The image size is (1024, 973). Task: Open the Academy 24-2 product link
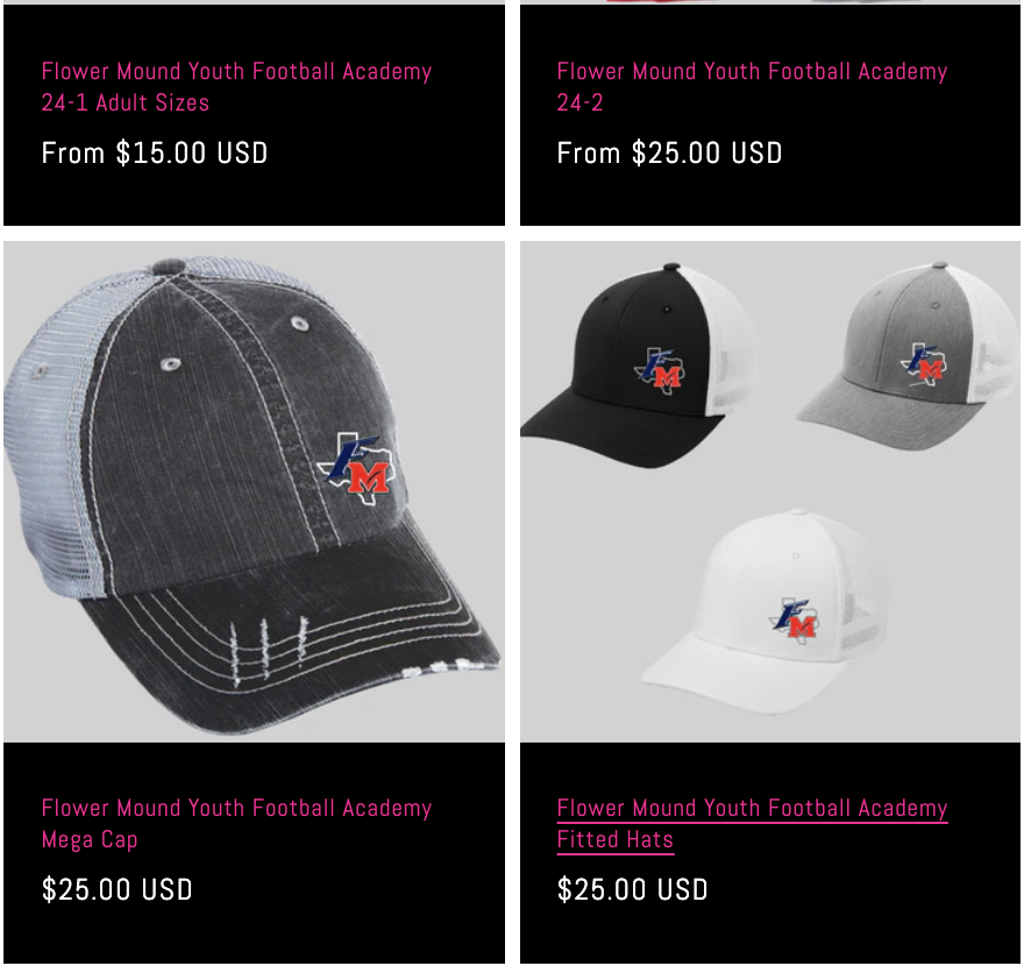(752, 87)
